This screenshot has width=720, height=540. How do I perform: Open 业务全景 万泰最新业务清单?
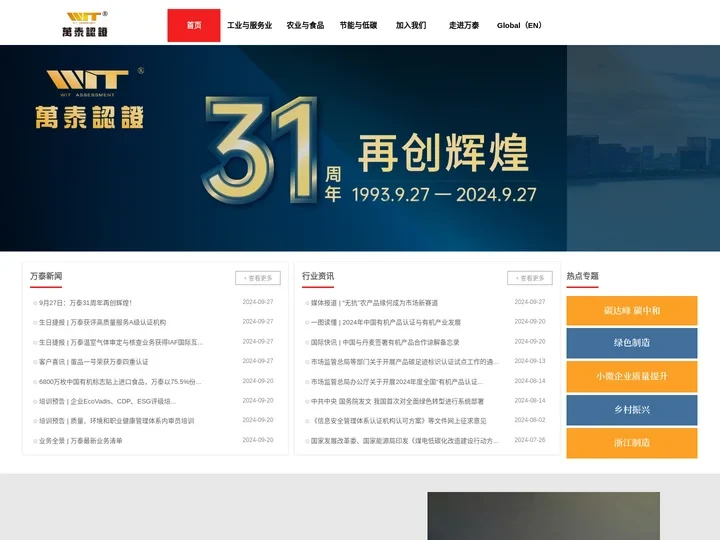[x=81, y=441]
